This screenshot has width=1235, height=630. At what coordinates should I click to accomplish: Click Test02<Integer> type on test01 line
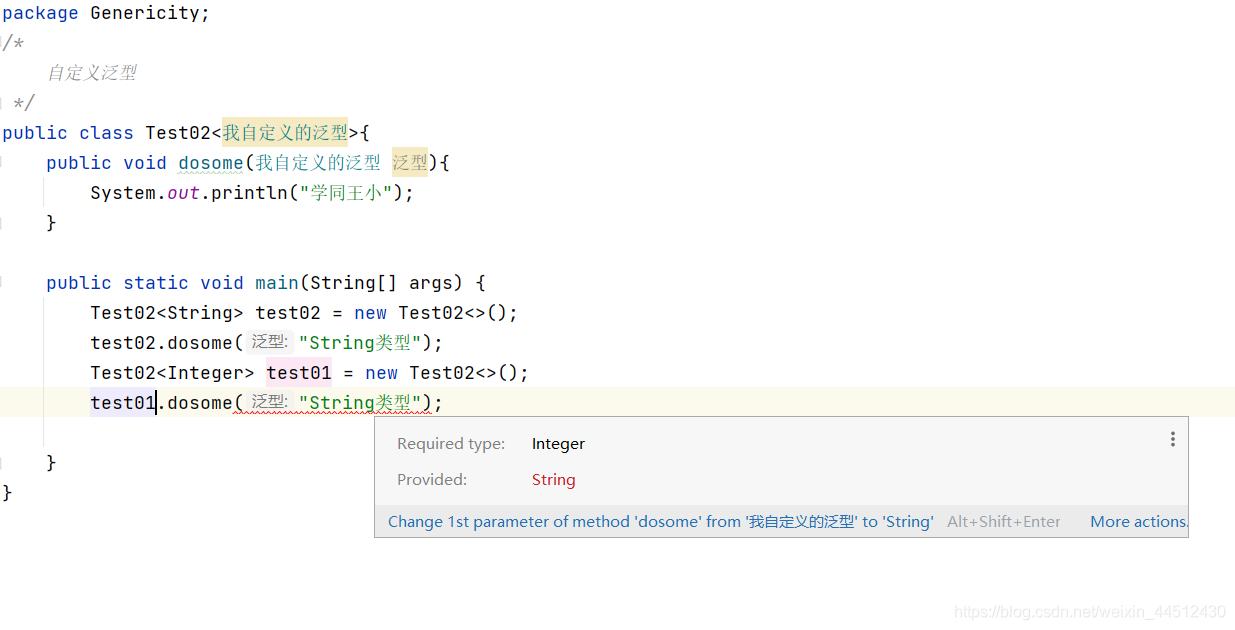[x=173, y=373]
